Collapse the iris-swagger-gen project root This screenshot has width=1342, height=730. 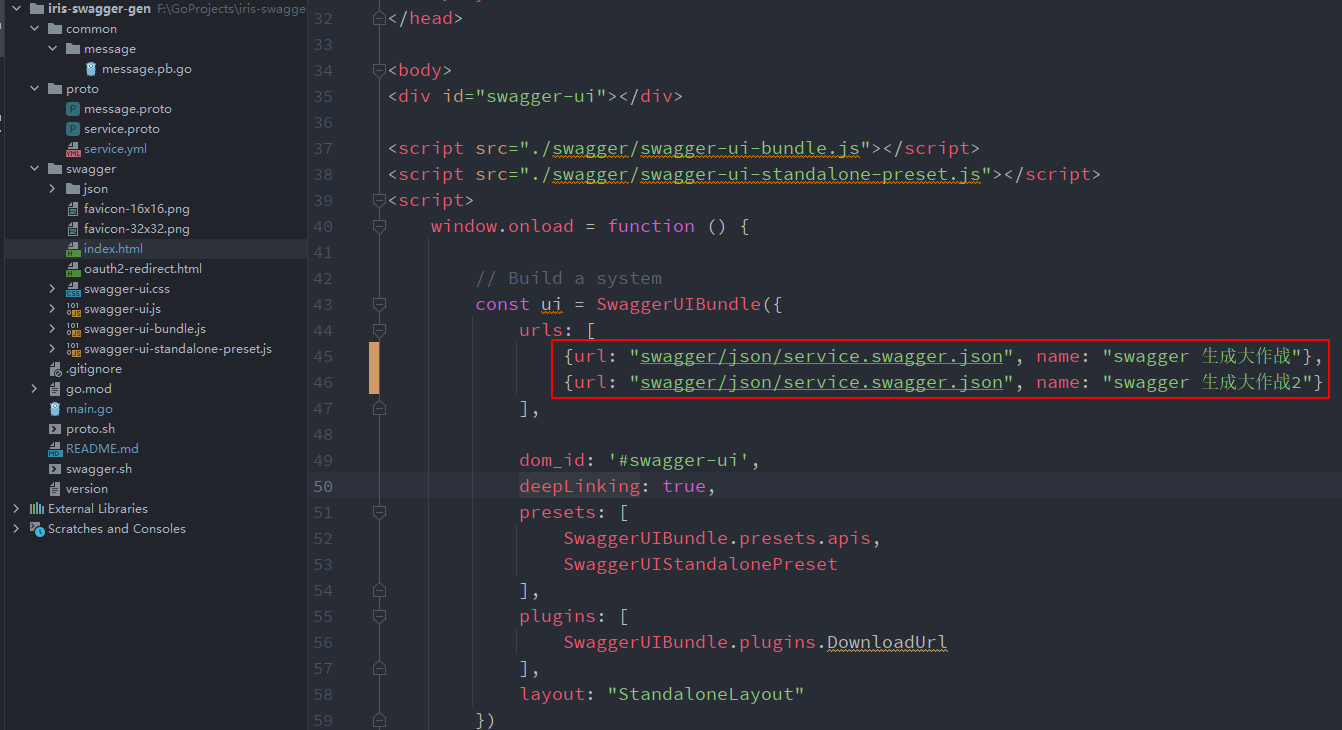(16, 9)
